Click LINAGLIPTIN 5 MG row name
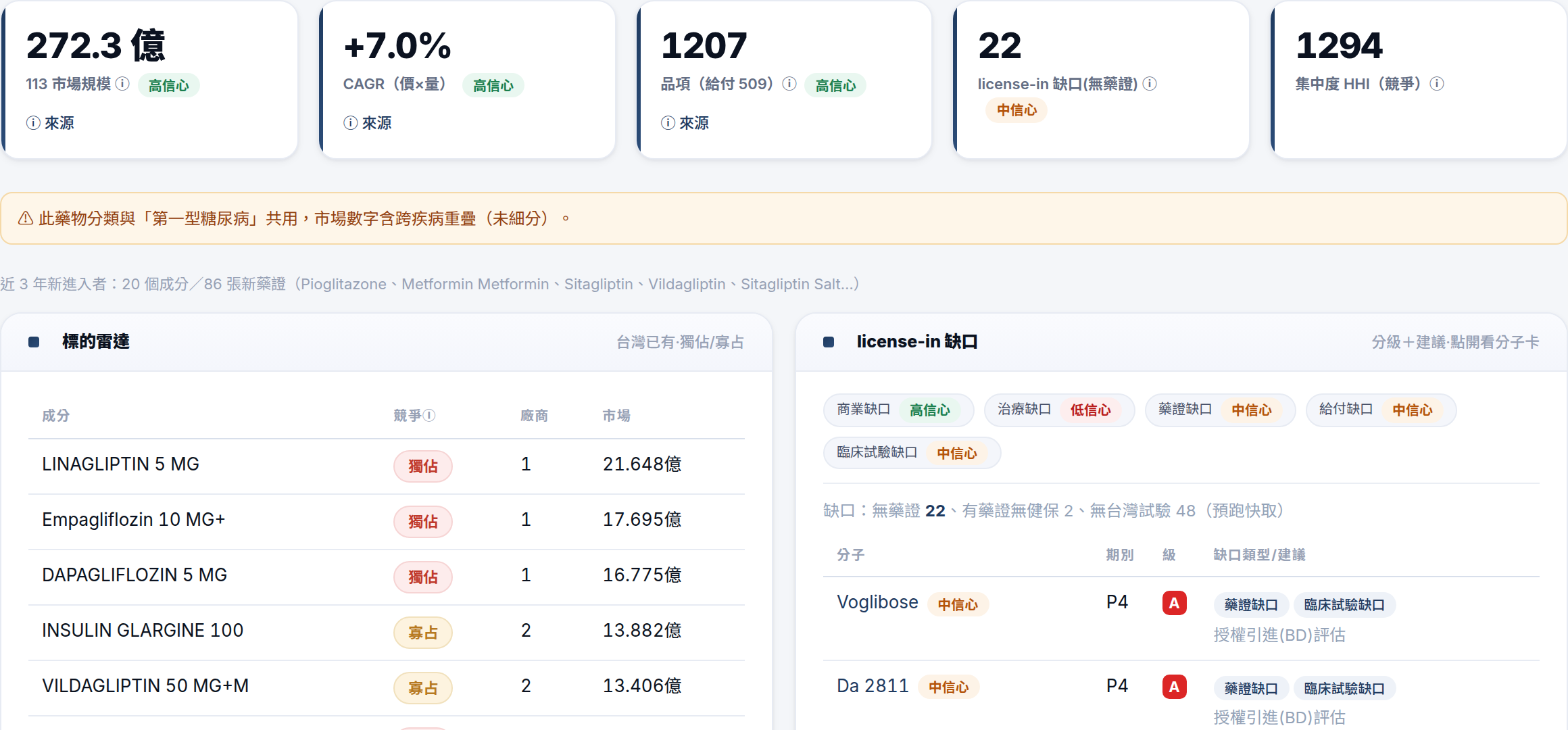 click(121, 464)
